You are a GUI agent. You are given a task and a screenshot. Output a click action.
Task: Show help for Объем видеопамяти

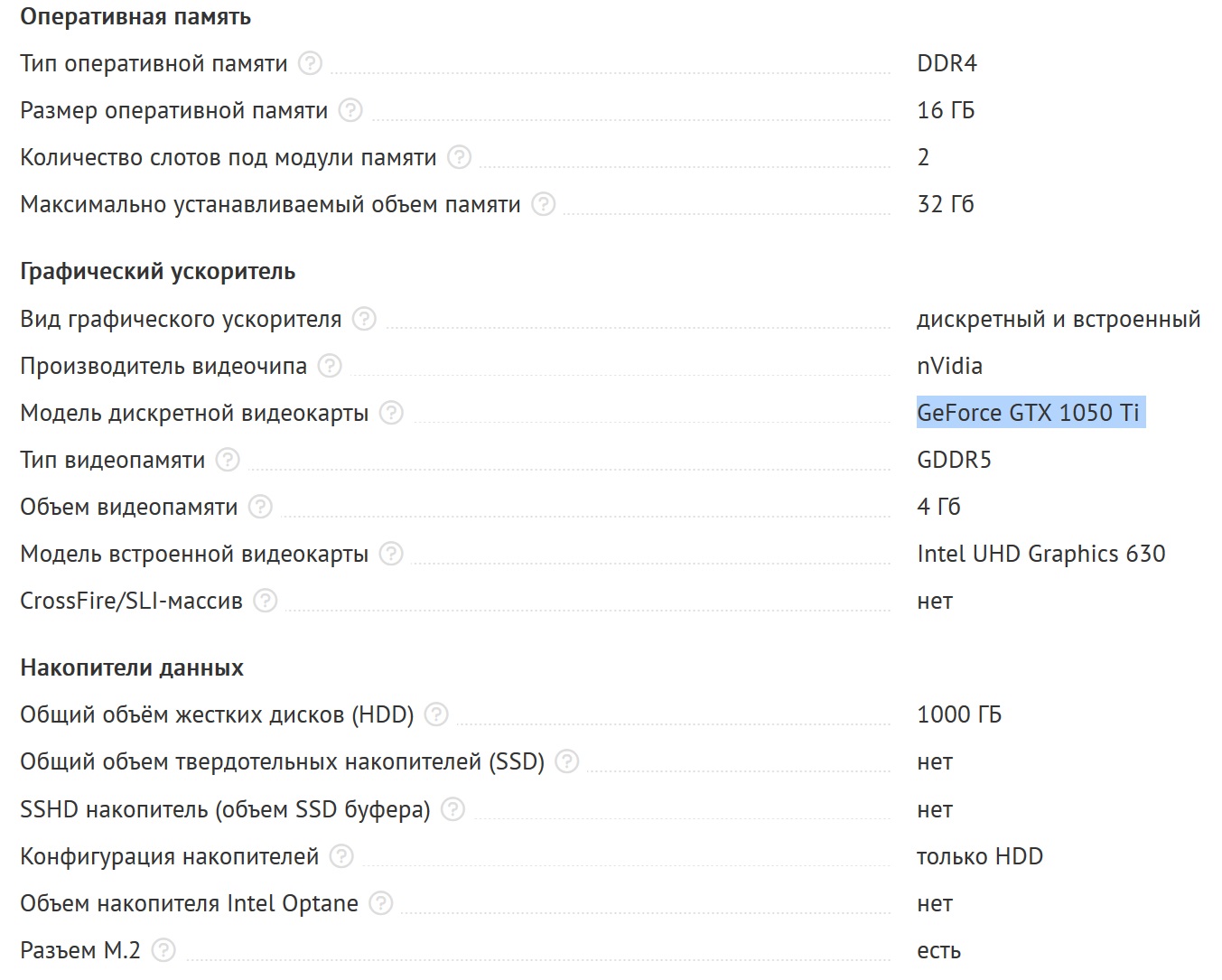pos(260,507)
